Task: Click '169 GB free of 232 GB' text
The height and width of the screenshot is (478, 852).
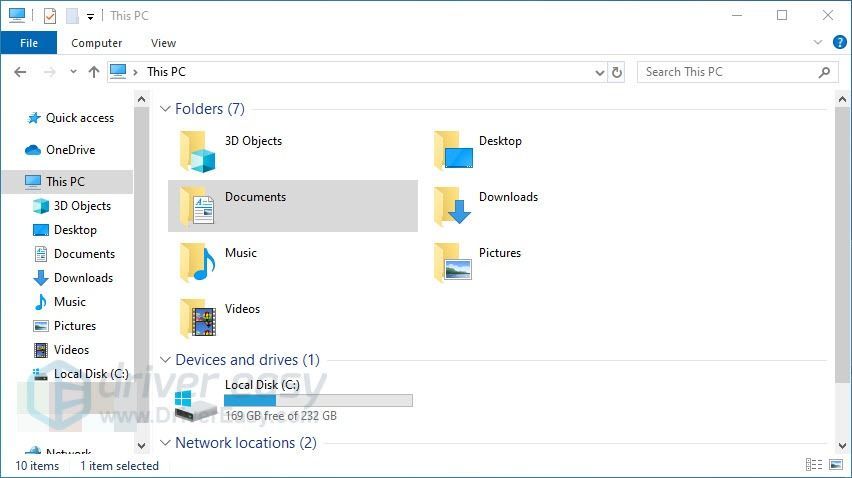Action: (281, 416)
